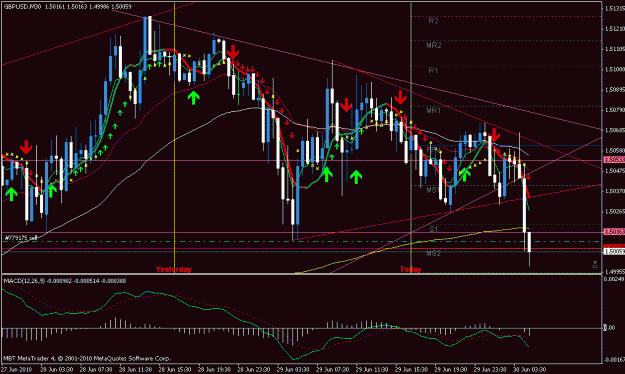
Task: Select the MR1 pivot level label
Action: [434, 110]
